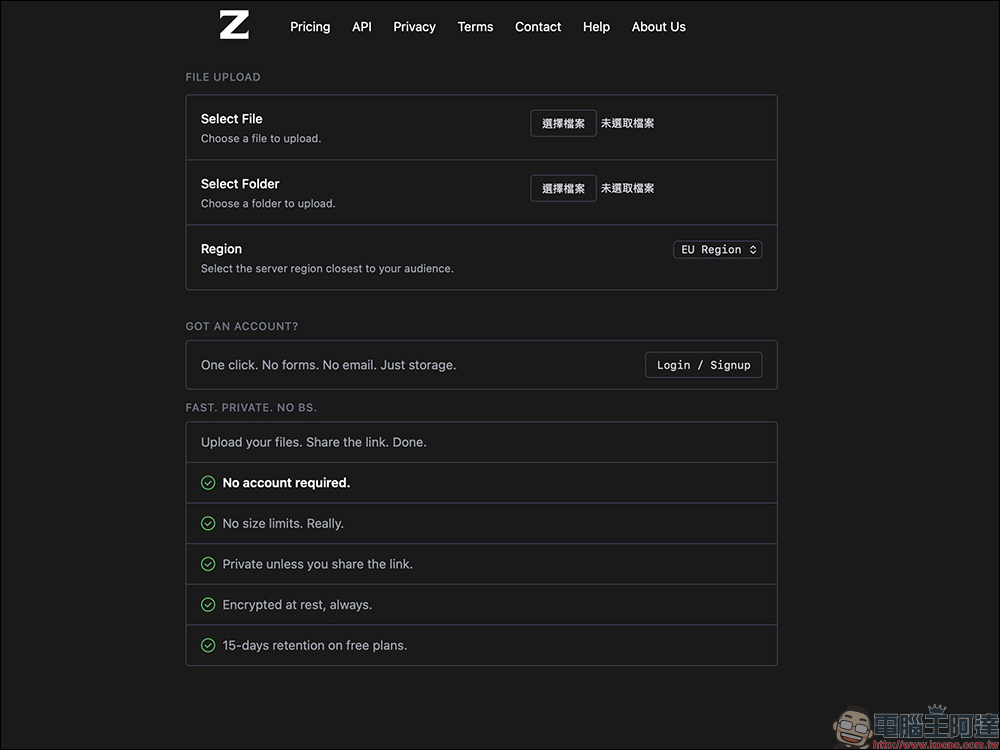Screen dimensions: 1000x750
Task: Open the Contact page from the navigation
Action: point(538,27)
